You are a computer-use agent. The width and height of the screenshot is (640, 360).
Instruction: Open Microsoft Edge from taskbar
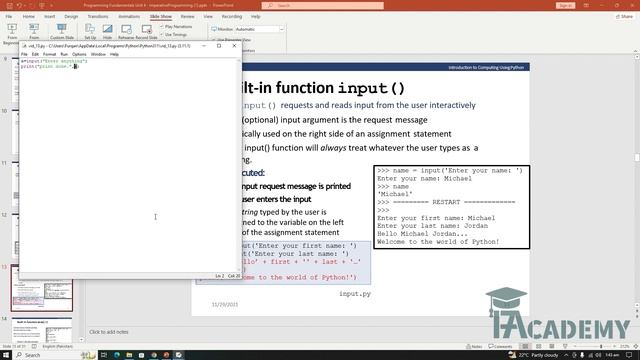[x=117, y=355]
